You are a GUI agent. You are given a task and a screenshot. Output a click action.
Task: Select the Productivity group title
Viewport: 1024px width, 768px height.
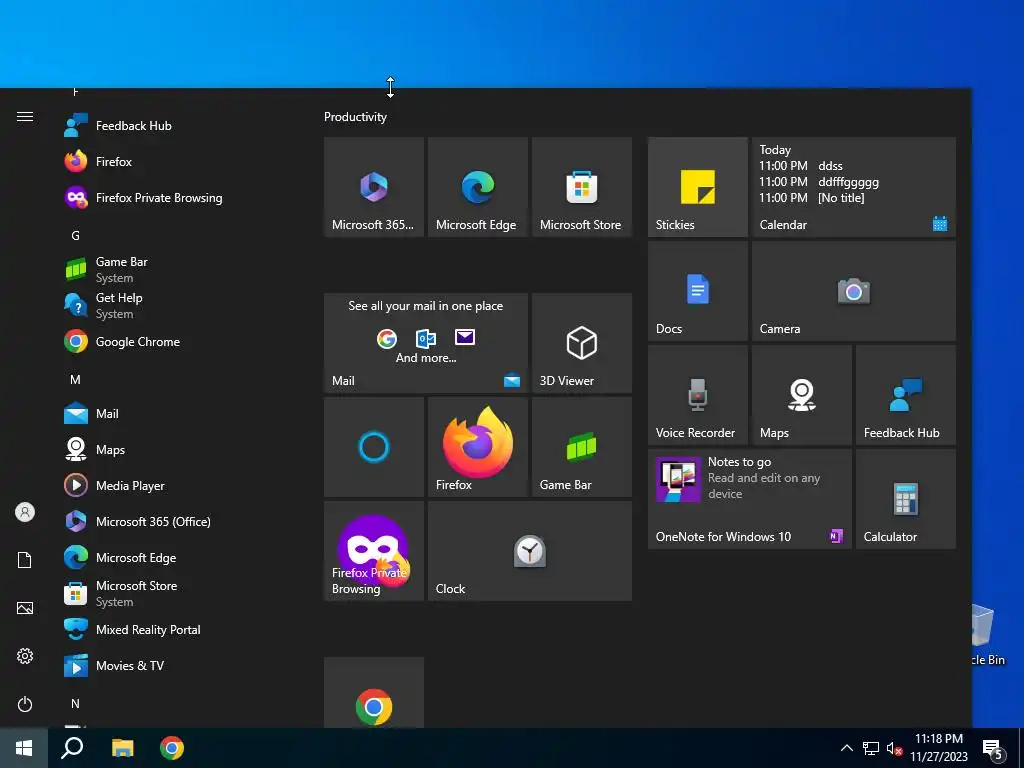[355, 117]
